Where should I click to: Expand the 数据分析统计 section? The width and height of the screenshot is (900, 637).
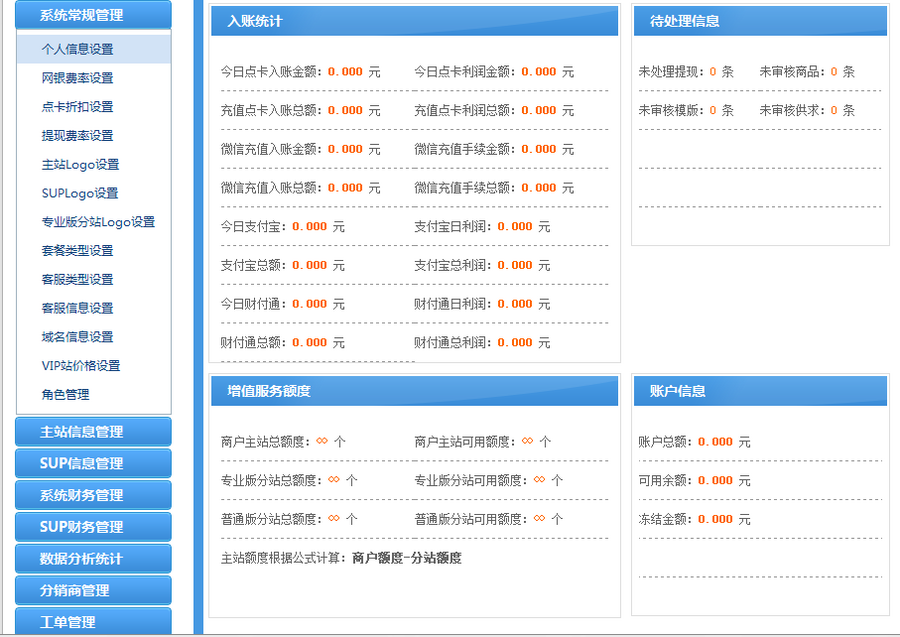(93, 558)
